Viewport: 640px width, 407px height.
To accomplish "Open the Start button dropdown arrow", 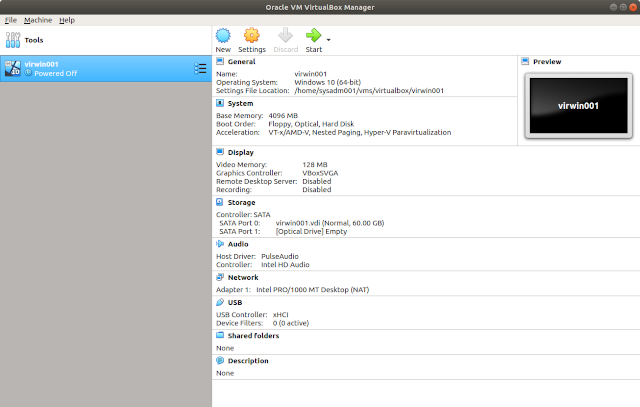I will tap(329, 40).
